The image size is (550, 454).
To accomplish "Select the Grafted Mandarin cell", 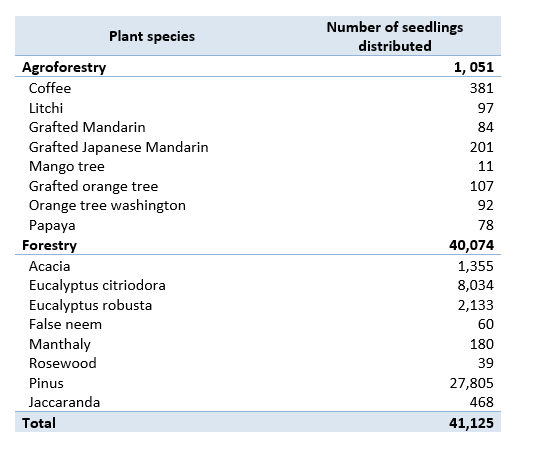I will tap(87, 127).
